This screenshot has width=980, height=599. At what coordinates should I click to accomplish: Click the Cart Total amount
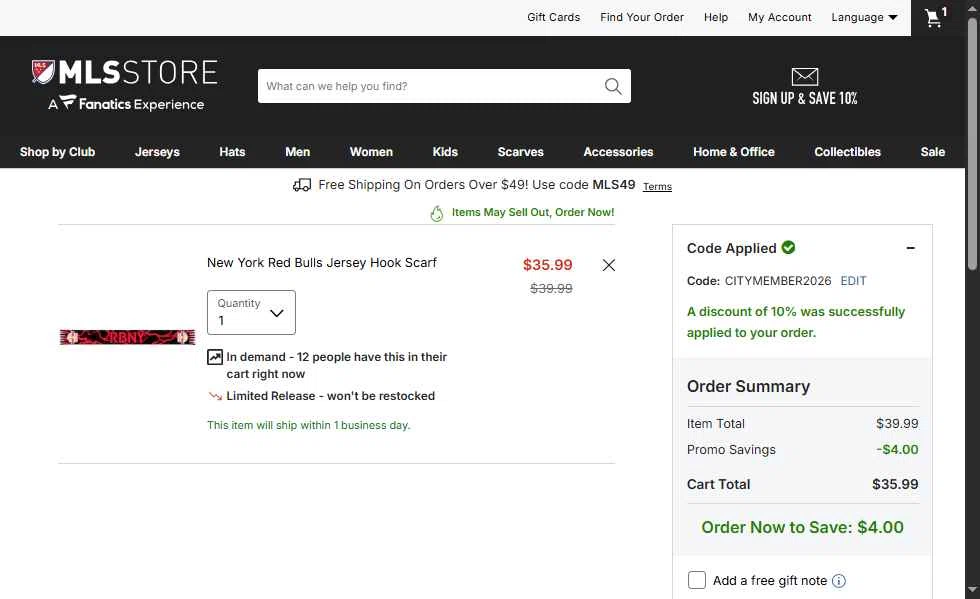point(895,484)
